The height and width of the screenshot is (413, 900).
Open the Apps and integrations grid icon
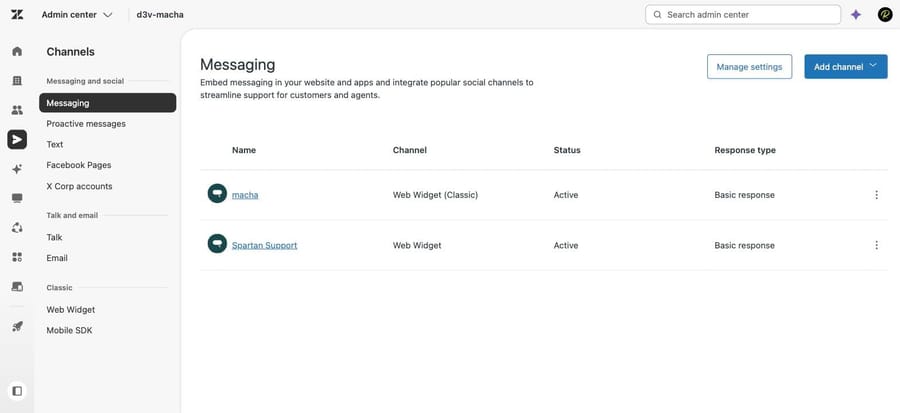[17, 257]
